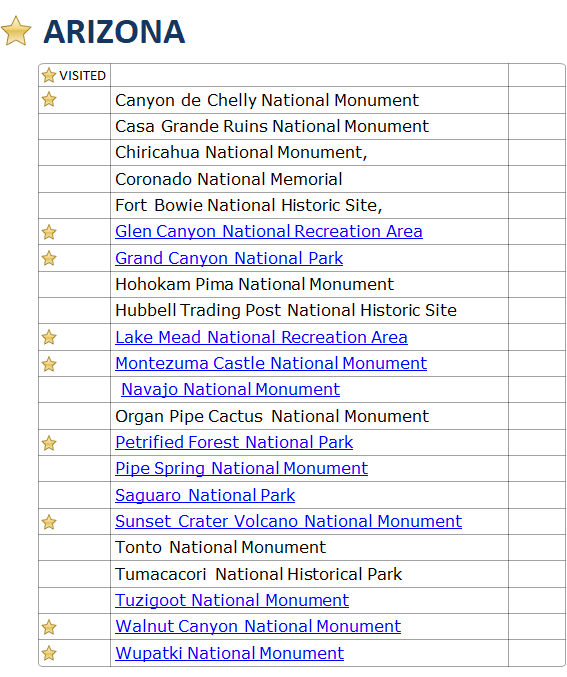The width and height of the screenshot is (567, 677).
Task: Open Glen Canyon National Recreation Area link
Action: click(269, 231)
